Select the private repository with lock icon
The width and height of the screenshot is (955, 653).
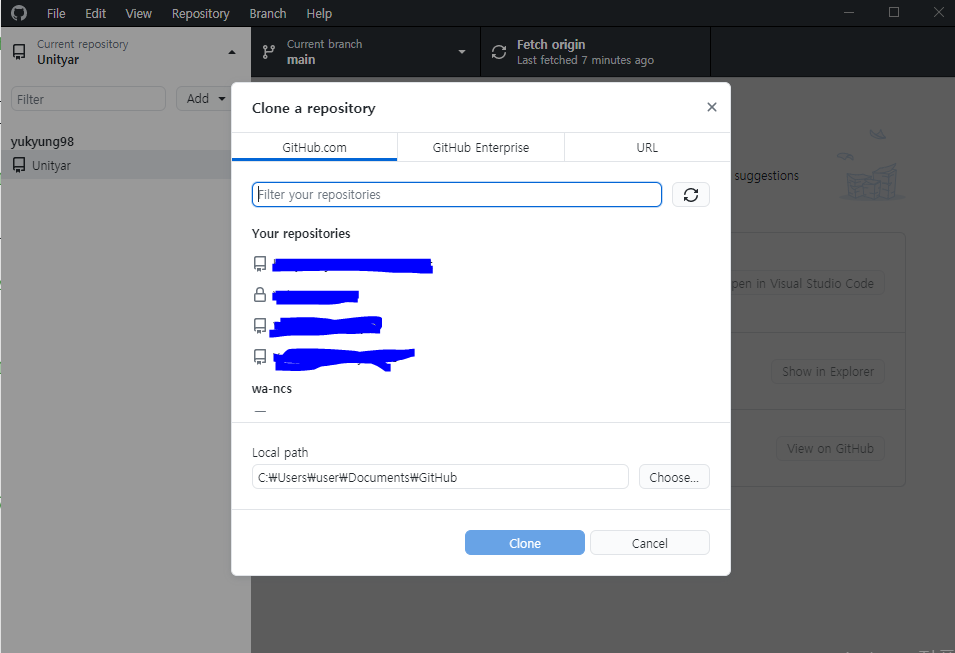click(481, 295)
